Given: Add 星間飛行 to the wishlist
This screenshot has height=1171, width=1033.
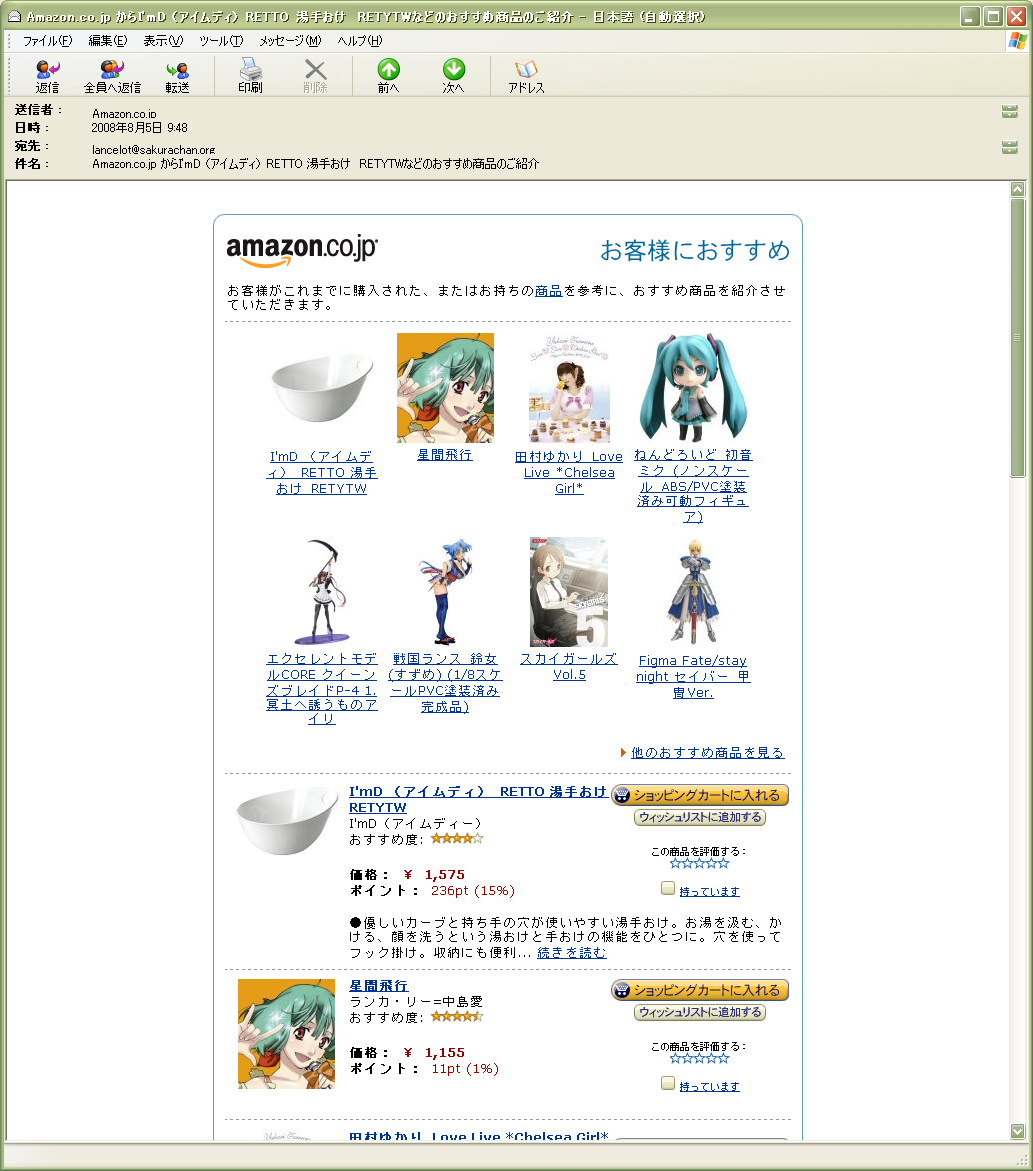Looking at the screenshot, I should click(x=700, y=1012).
